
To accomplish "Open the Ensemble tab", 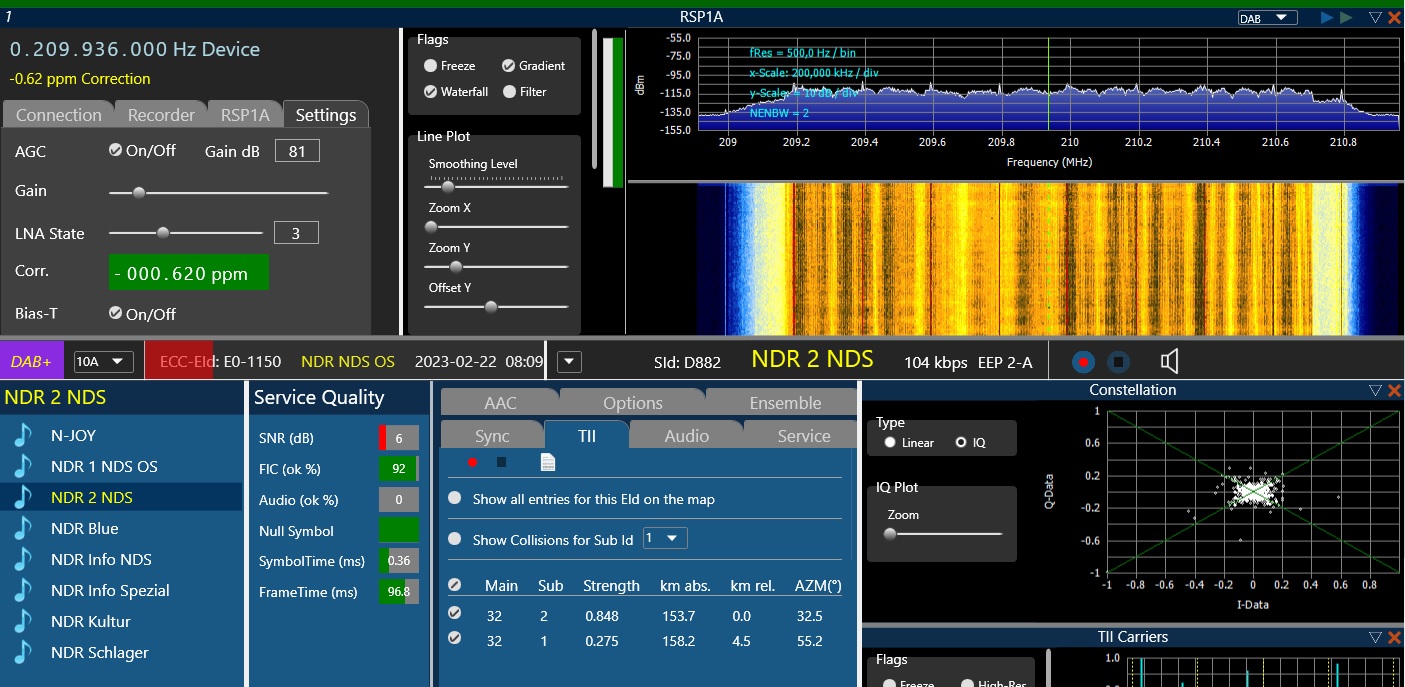I will click(785, 403).
